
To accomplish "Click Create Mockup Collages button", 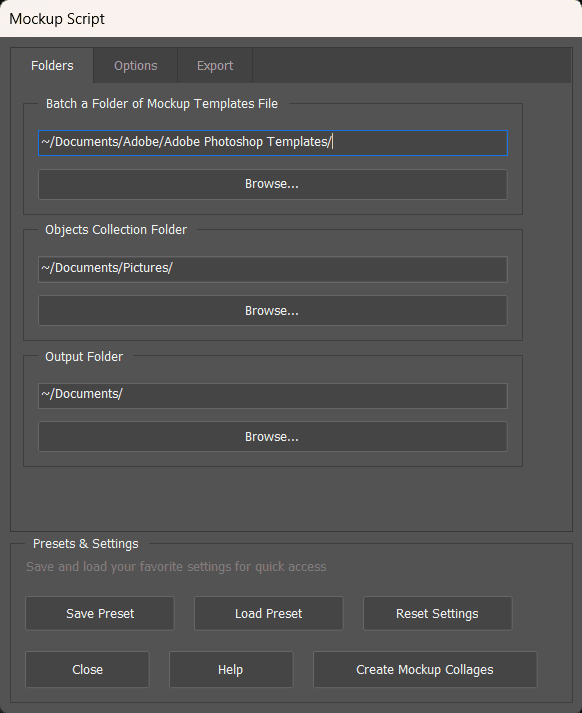I will pos(425,669).
